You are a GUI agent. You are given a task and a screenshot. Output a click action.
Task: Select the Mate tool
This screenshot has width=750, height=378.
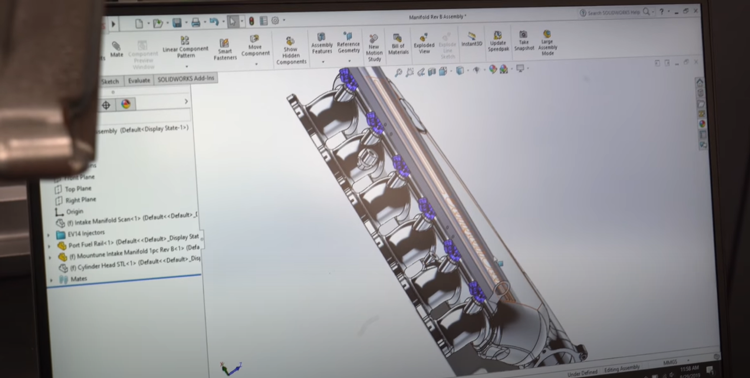click(116, 49)
